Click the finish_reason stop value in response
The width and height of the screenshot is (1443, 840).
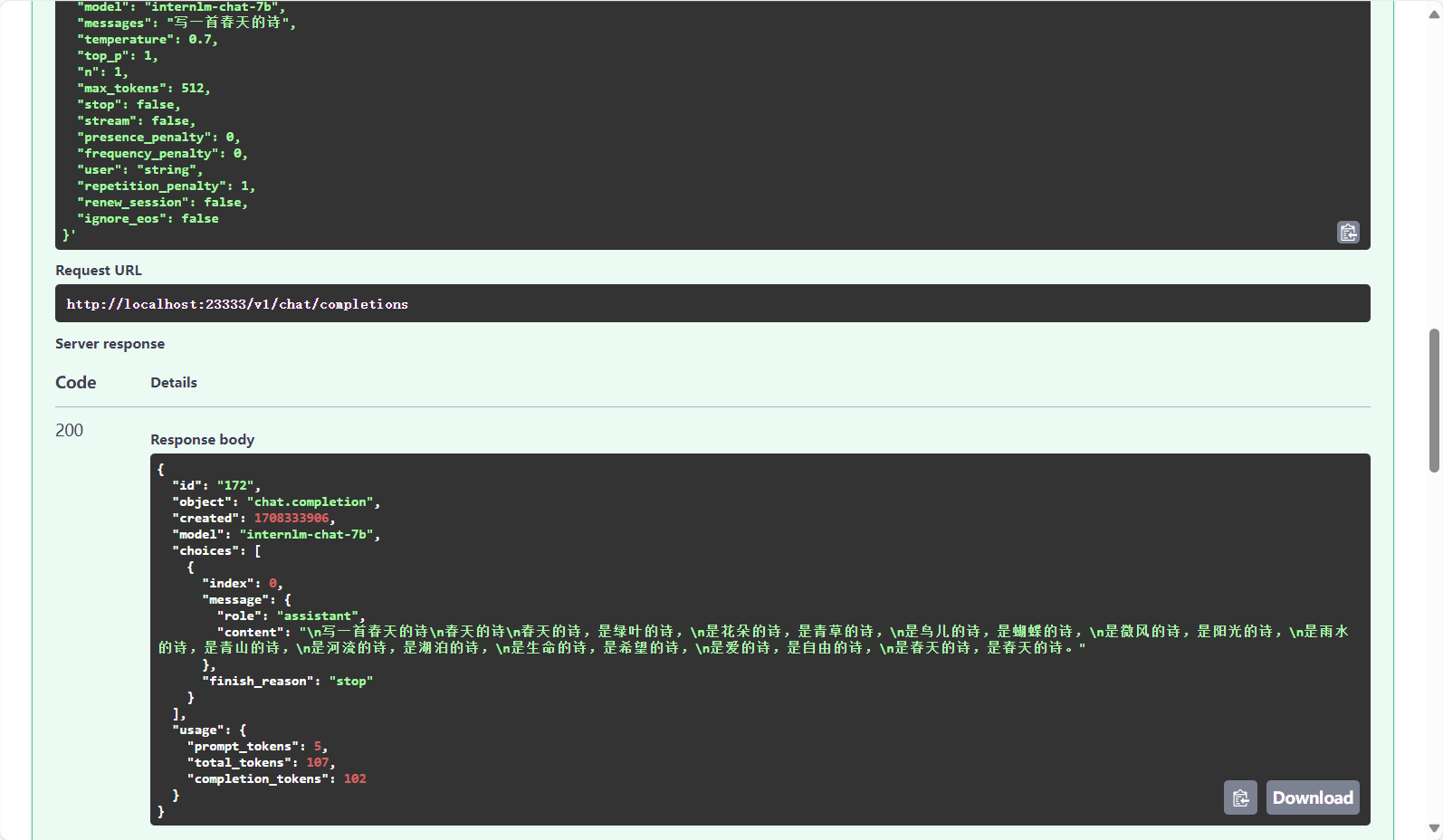click(350, 681)
